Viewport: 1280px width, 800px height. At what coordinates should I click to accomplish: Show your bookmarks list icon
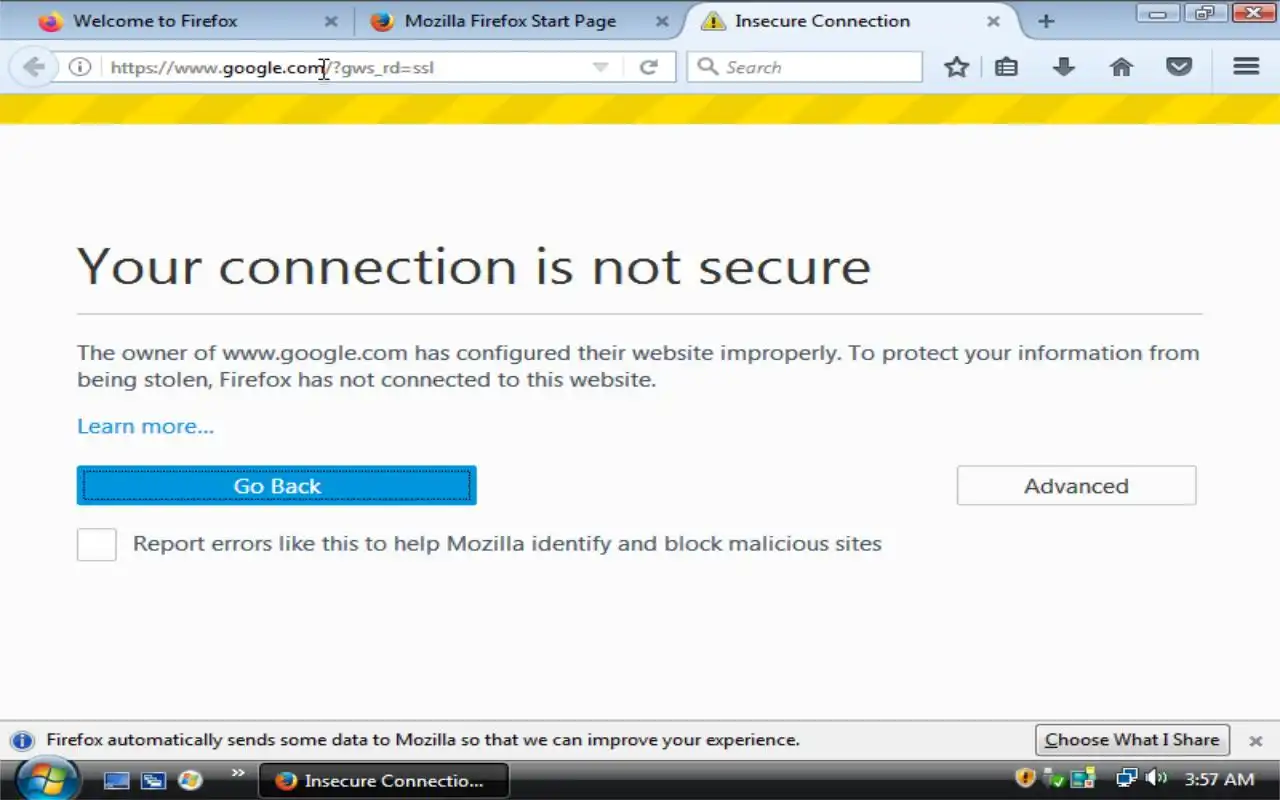pos(1006,67)
